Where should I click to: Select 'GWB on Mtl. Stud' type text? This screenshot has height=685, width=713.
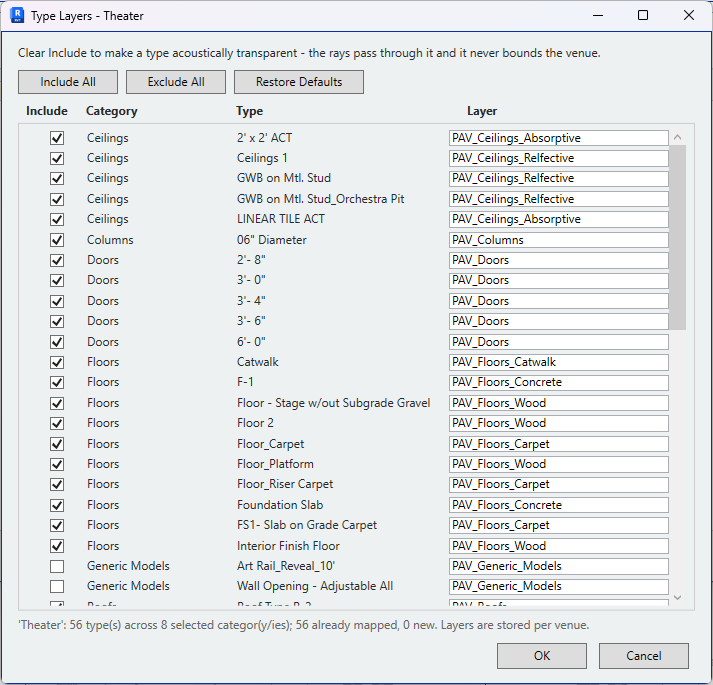coord(284,178)
